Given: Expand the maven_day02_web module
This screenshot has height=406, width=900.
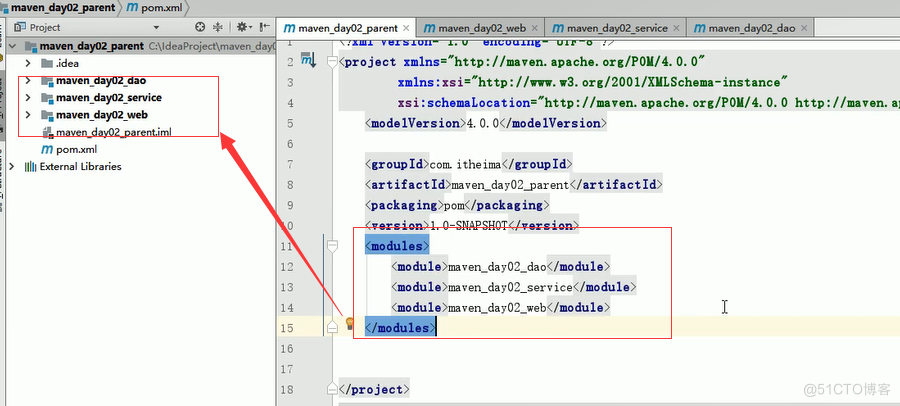Looking at the screenshot, I should click(x=28, y=115).
